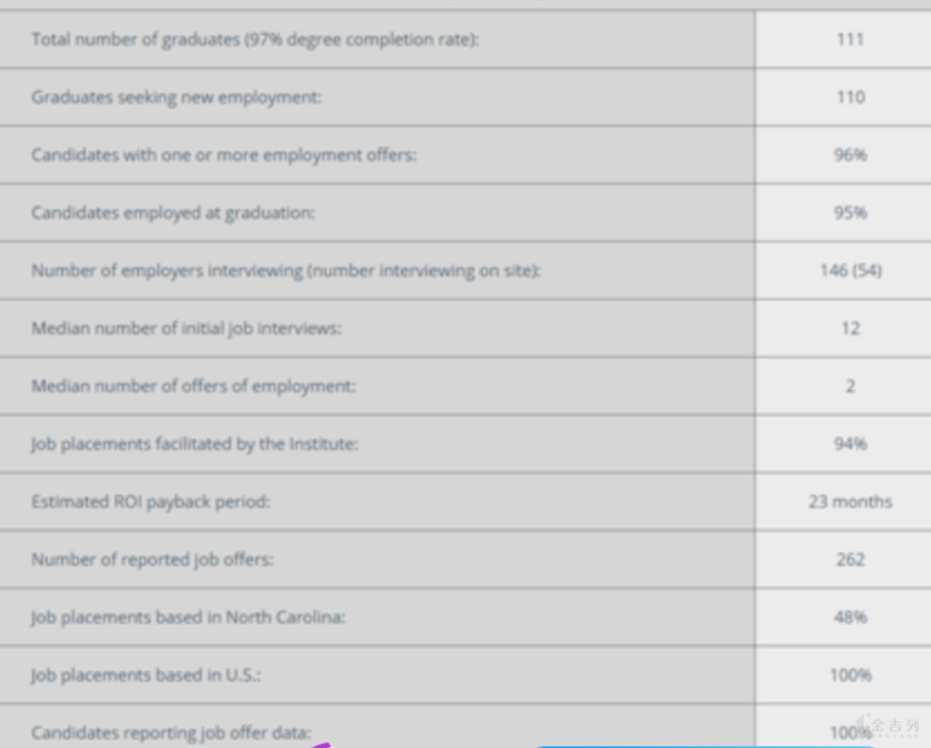Viewport: 931px width, 748px height.
Task: Click the 94% value cell
Action: click(850, 444)
